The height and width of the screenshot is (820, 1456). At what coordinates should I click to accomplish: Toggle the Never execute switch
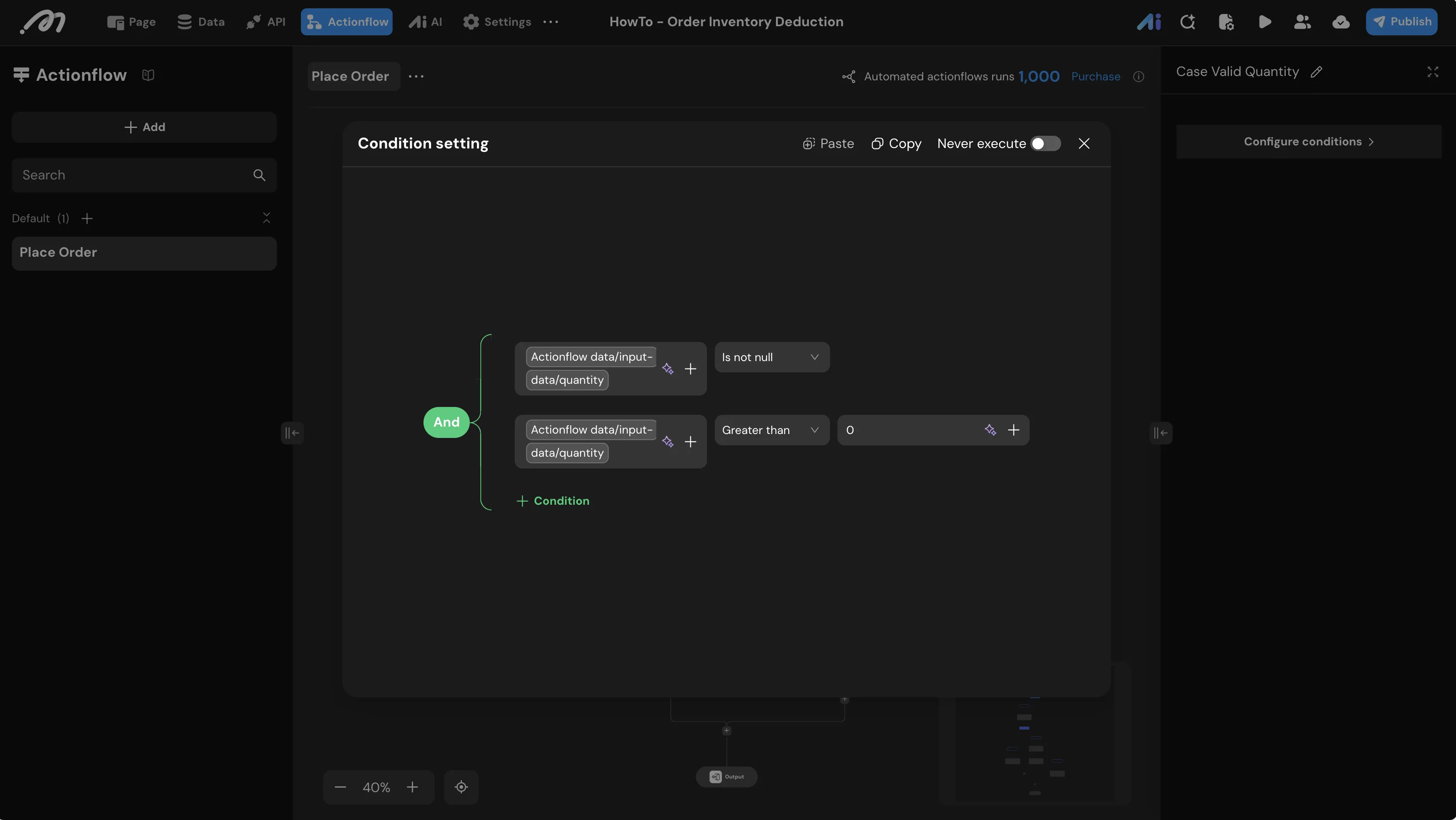(1045, 144)
